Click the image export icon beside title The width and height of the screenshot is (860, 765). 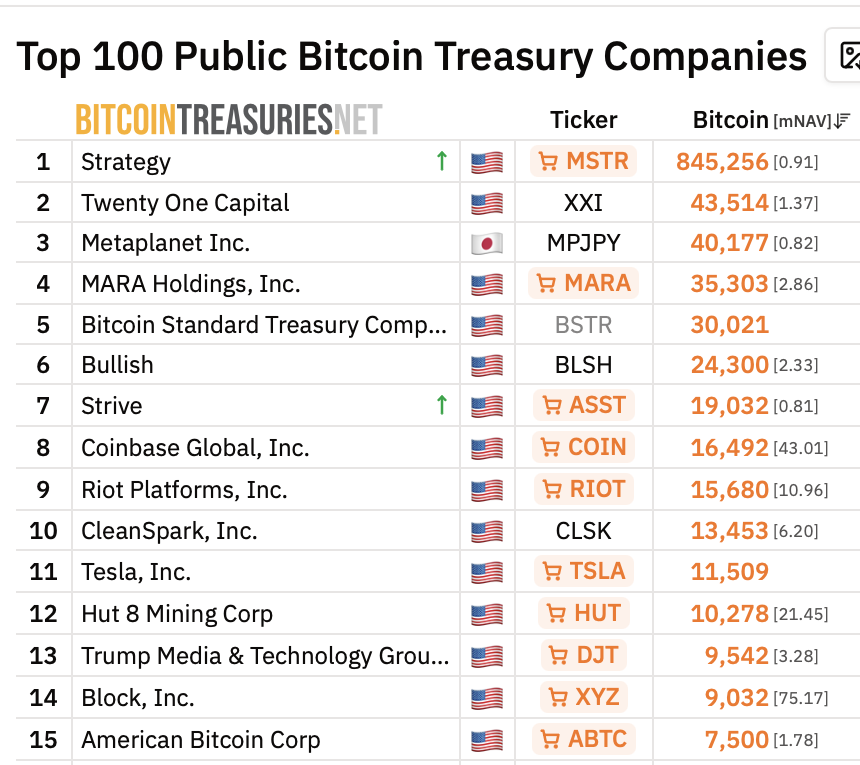(x=848, y=55)
